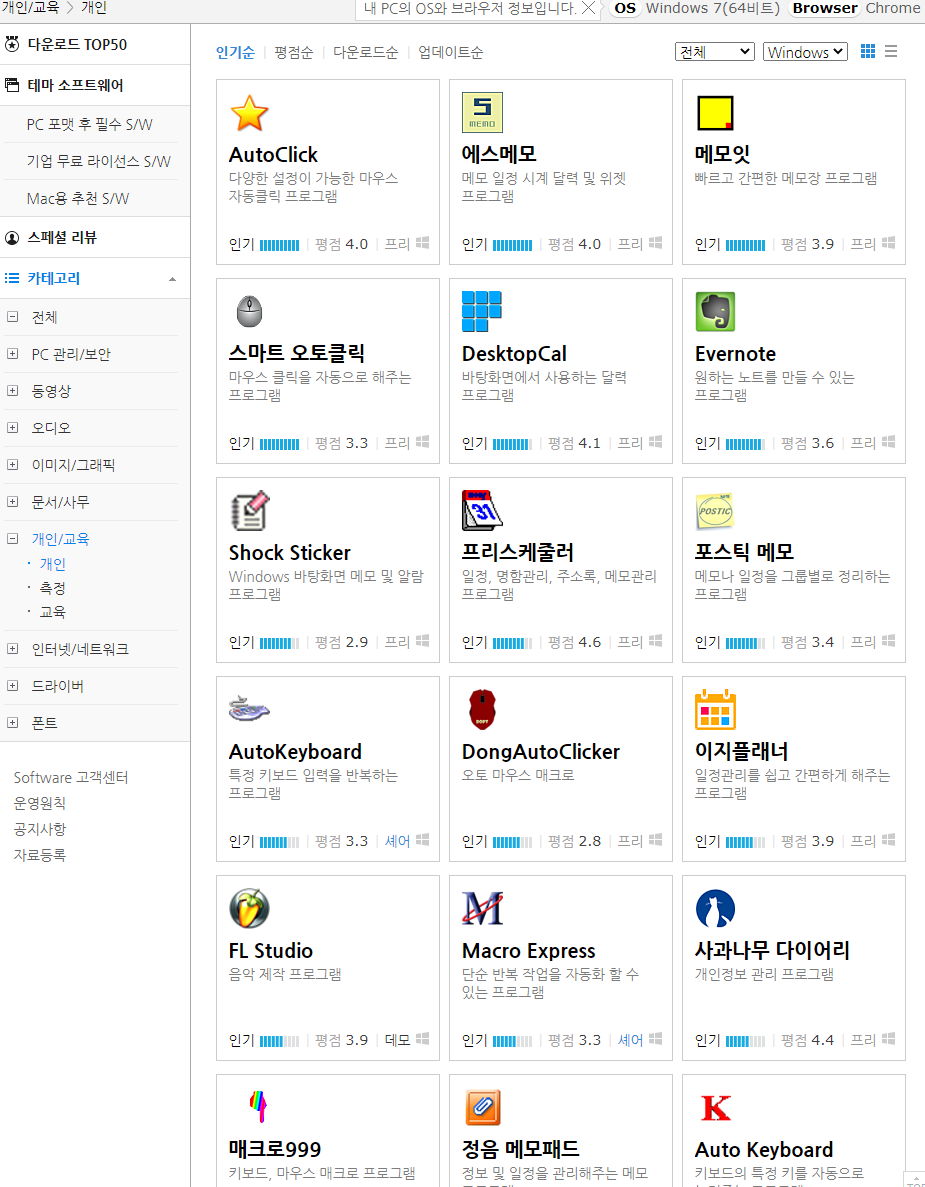This screenshot has width=925, height=1187.
Task: Sort by 업데이트순
Action: tap(450, 52)
